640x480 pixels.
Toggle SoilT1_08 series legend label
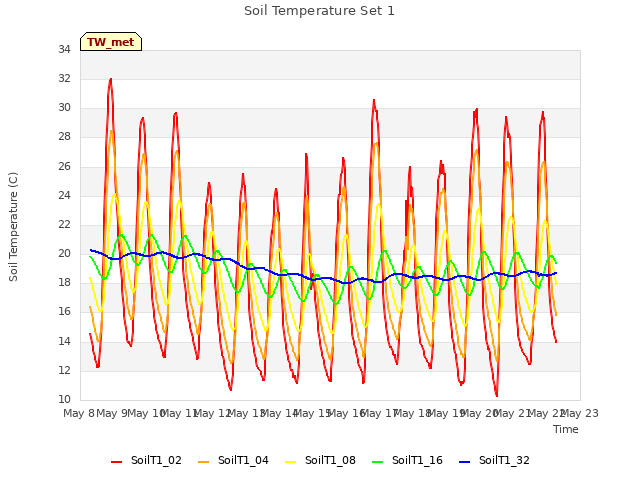click(x=330, y=460)
